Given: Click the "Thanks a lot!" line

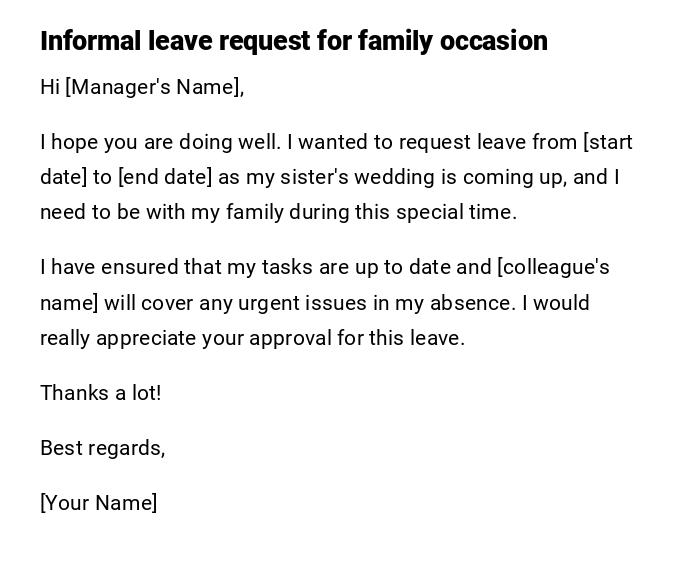Looking at the screenshot, I should tap(100, 393).
